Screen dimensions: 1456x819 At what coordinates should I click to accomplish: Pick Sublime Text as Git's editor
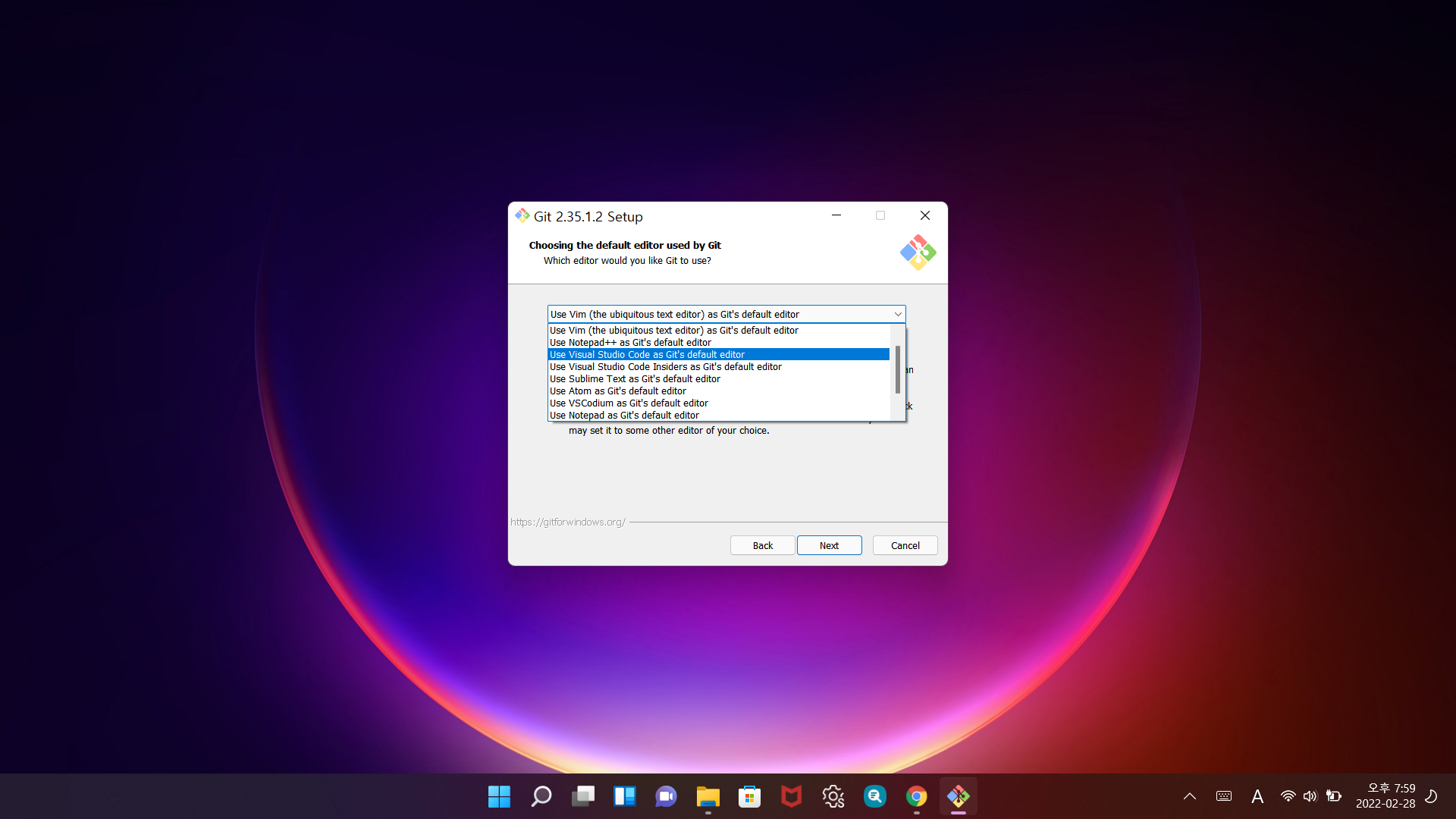click(x=635, y=379)
